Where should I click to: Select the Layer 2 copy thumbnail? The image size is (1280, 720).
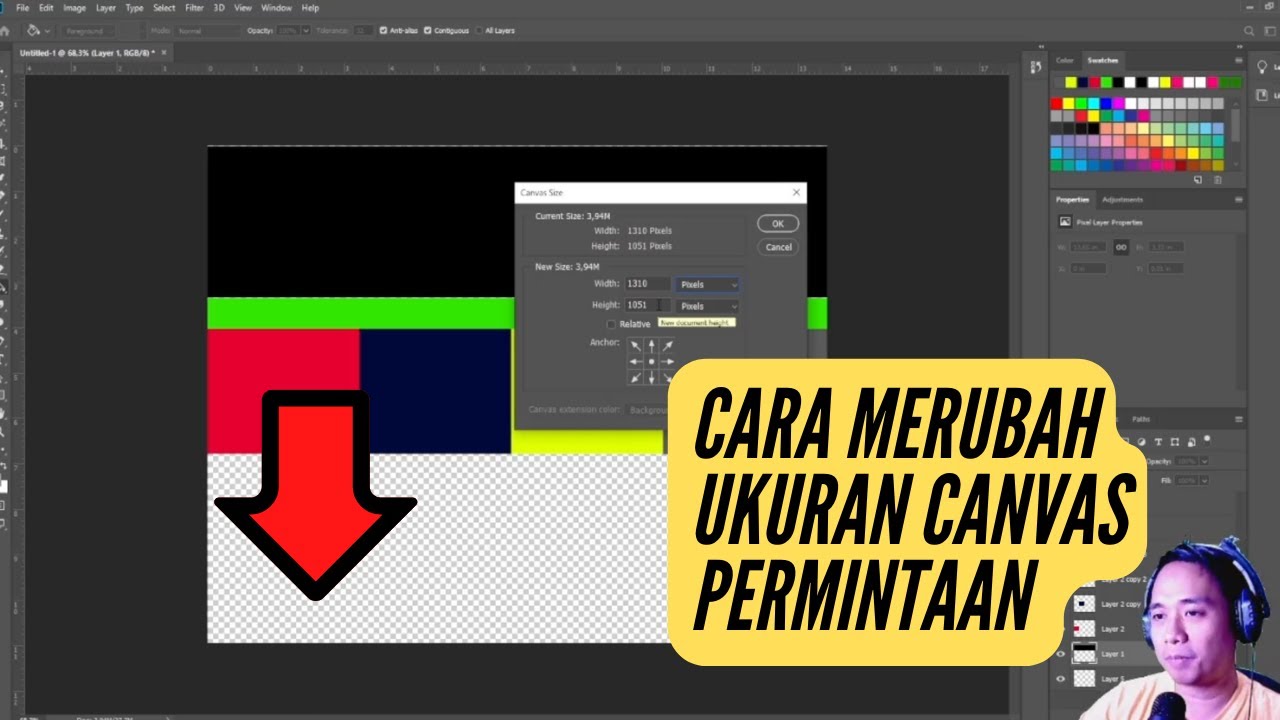(1084, 604)
